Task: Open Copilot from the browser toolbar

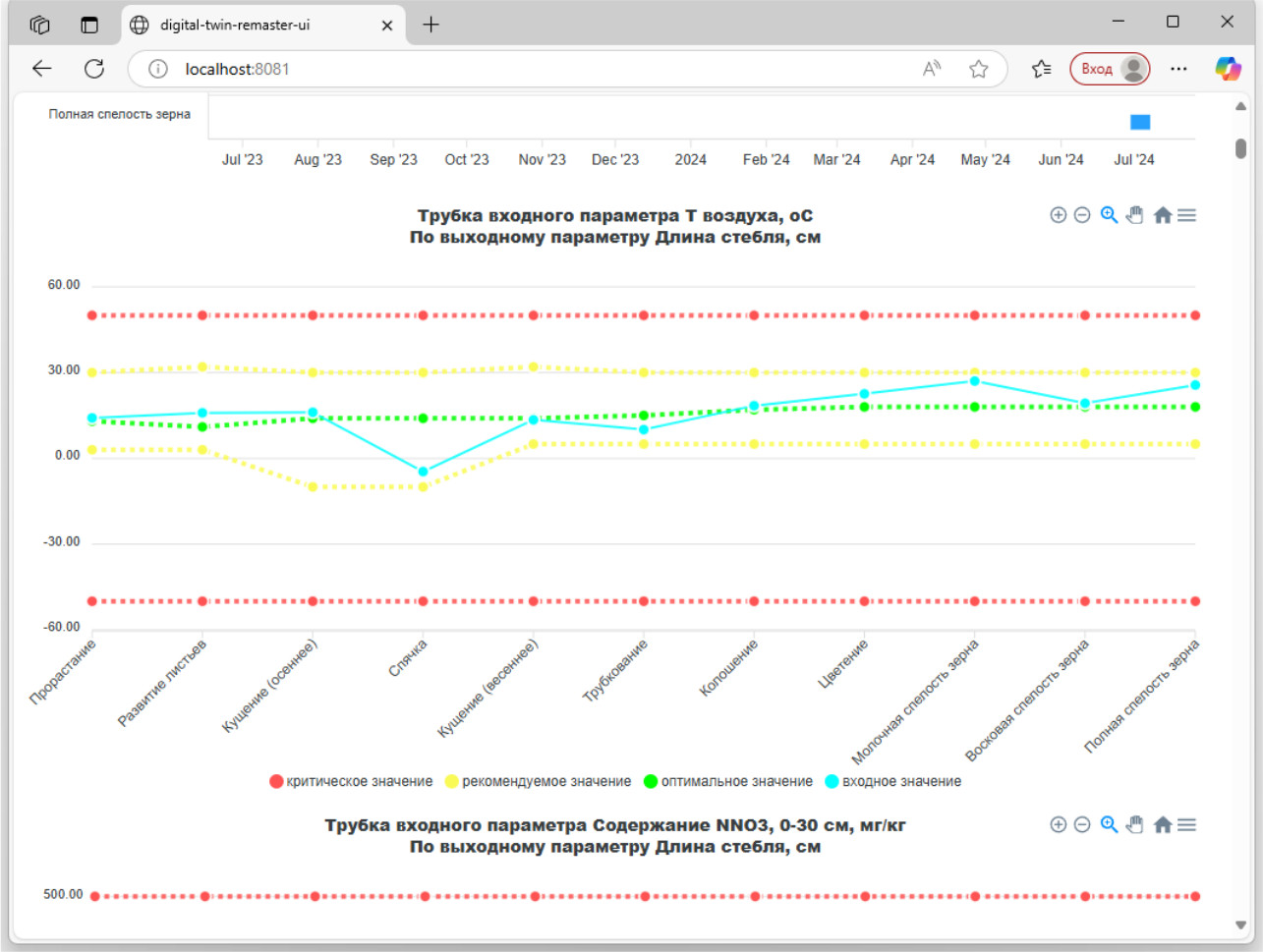Action: pyautogui.click(x=1228, y=69)
